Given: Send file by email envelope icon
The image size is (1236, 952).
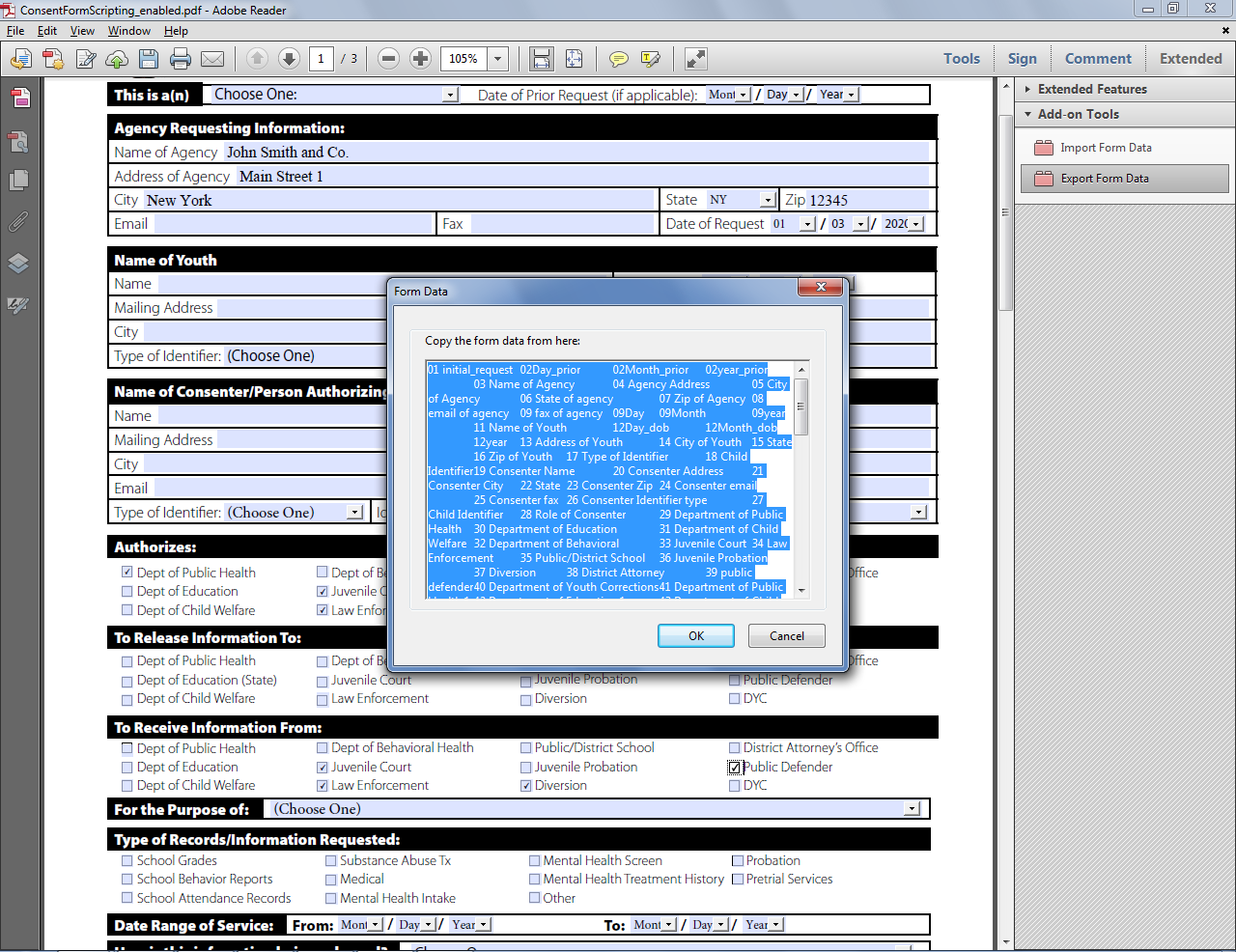Looking at the screenshot, I should (x=212, y=59).
